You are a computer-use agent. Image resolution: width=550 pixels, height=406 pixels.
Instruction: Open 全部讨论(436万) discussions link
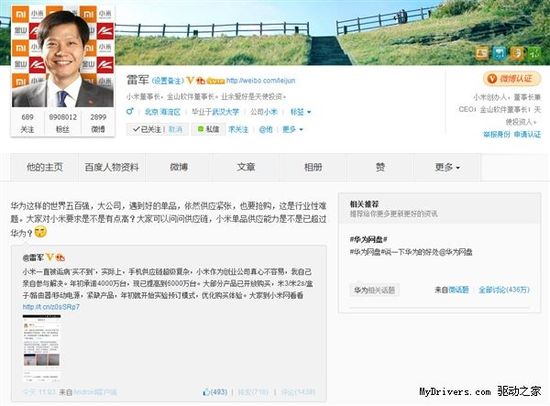pos(504,290)
